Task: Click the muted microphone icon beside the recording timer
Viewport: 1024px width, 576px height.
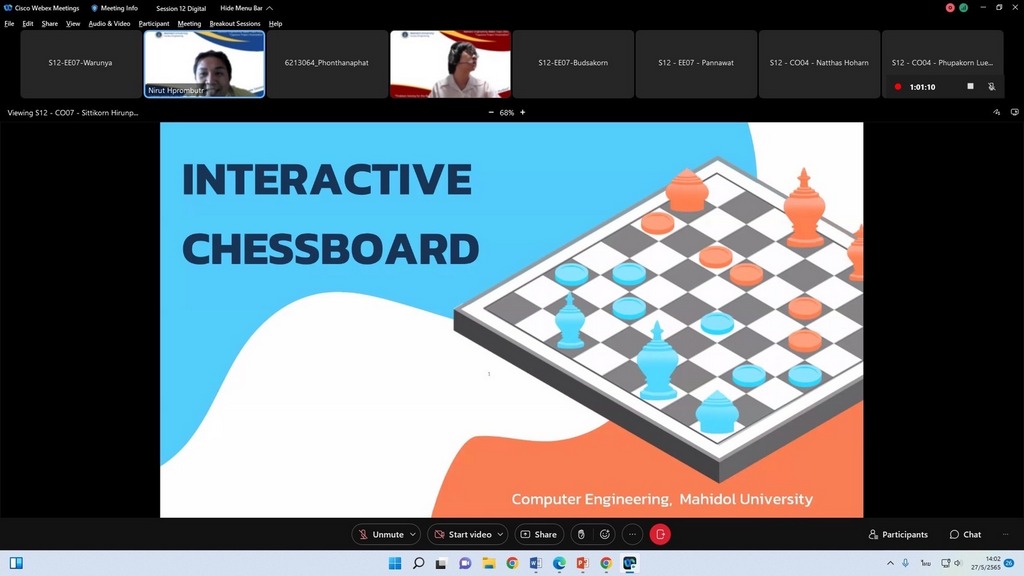Action: point(991,87)
